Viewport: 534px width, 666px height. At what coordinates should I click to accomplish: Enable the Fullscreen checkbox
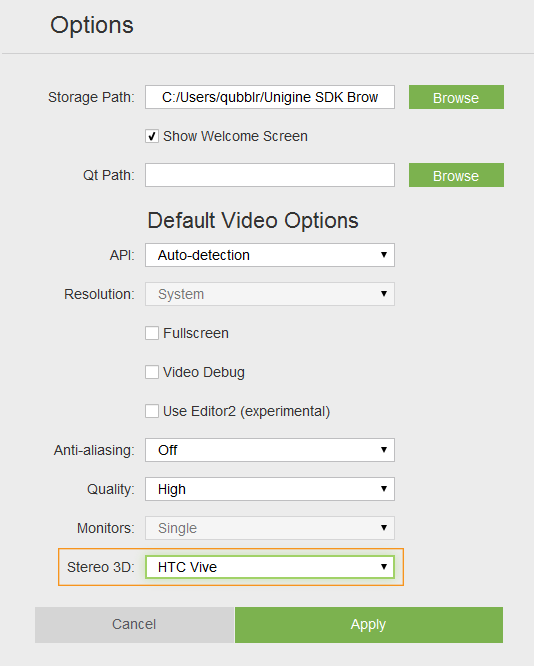click(x=152, y=333)
